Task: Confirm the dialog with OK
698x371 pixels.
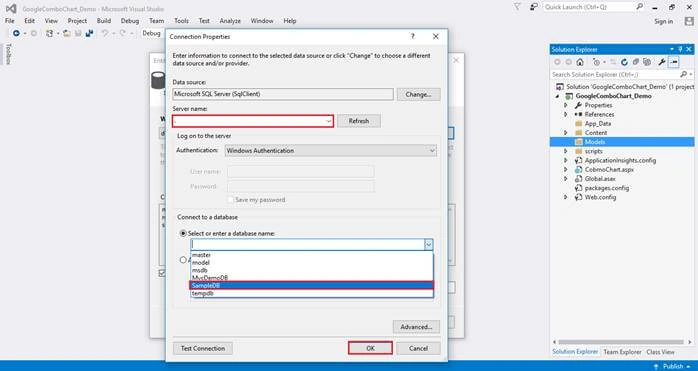Action: [370, 348]
